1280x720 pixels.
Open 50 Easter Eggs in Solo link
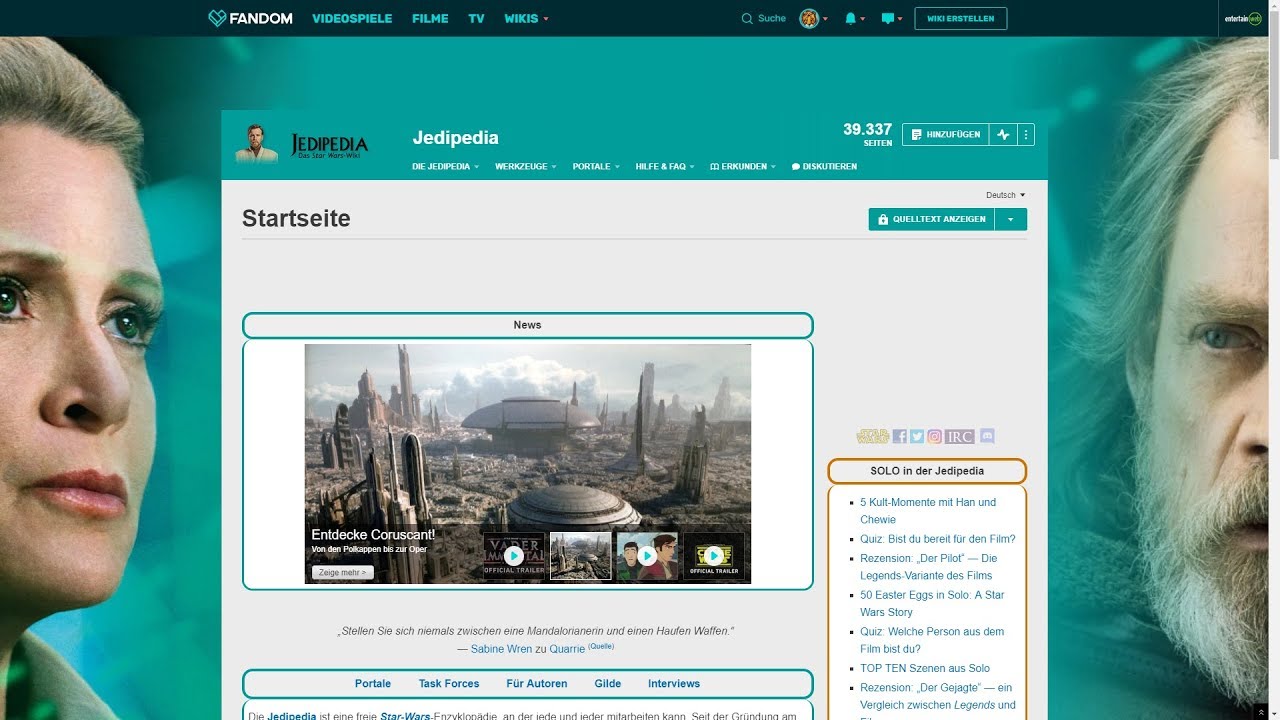932,603
